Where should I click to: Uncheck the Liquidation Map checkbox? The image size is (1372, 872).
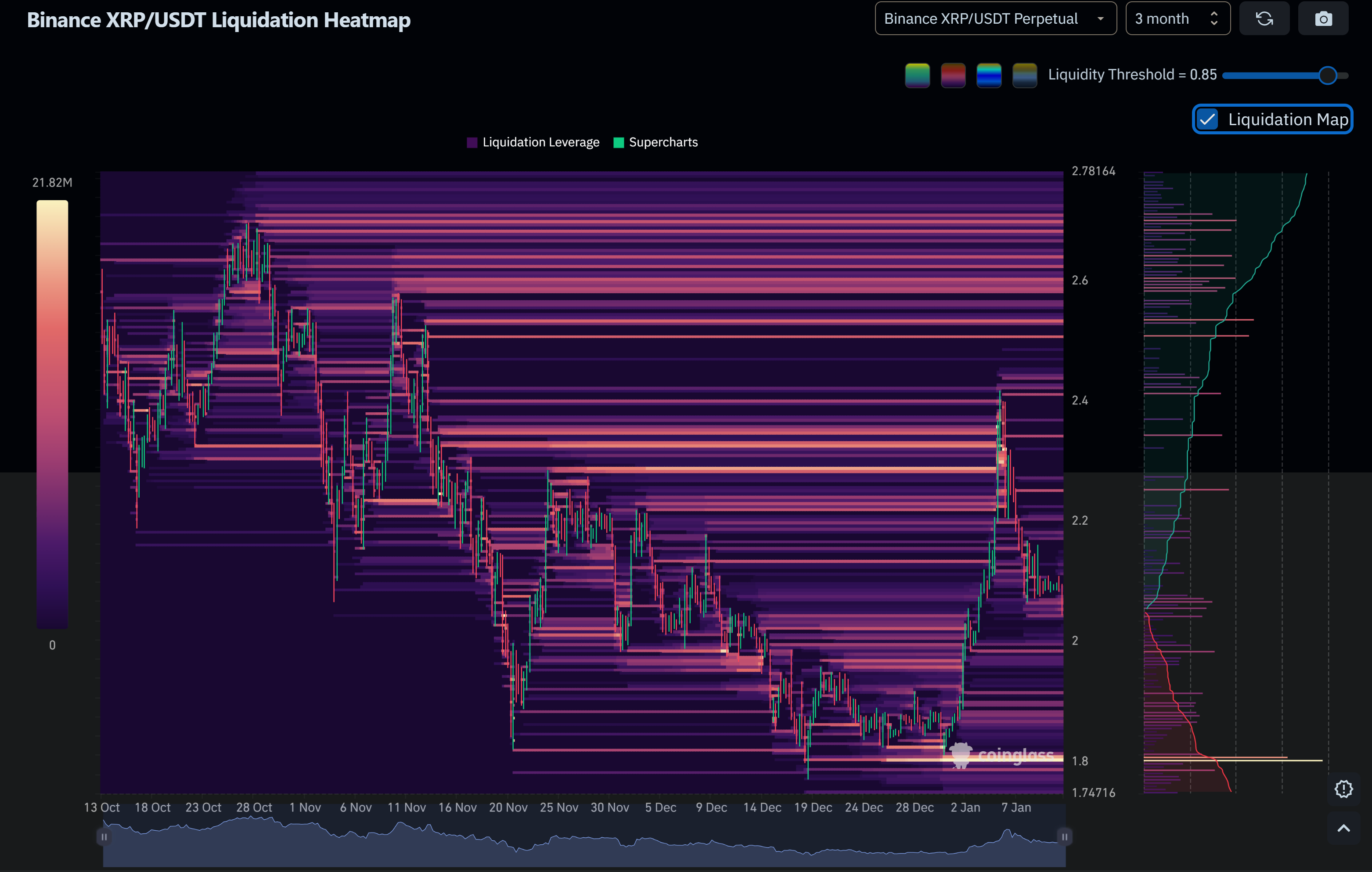[x=1207, y=120]
